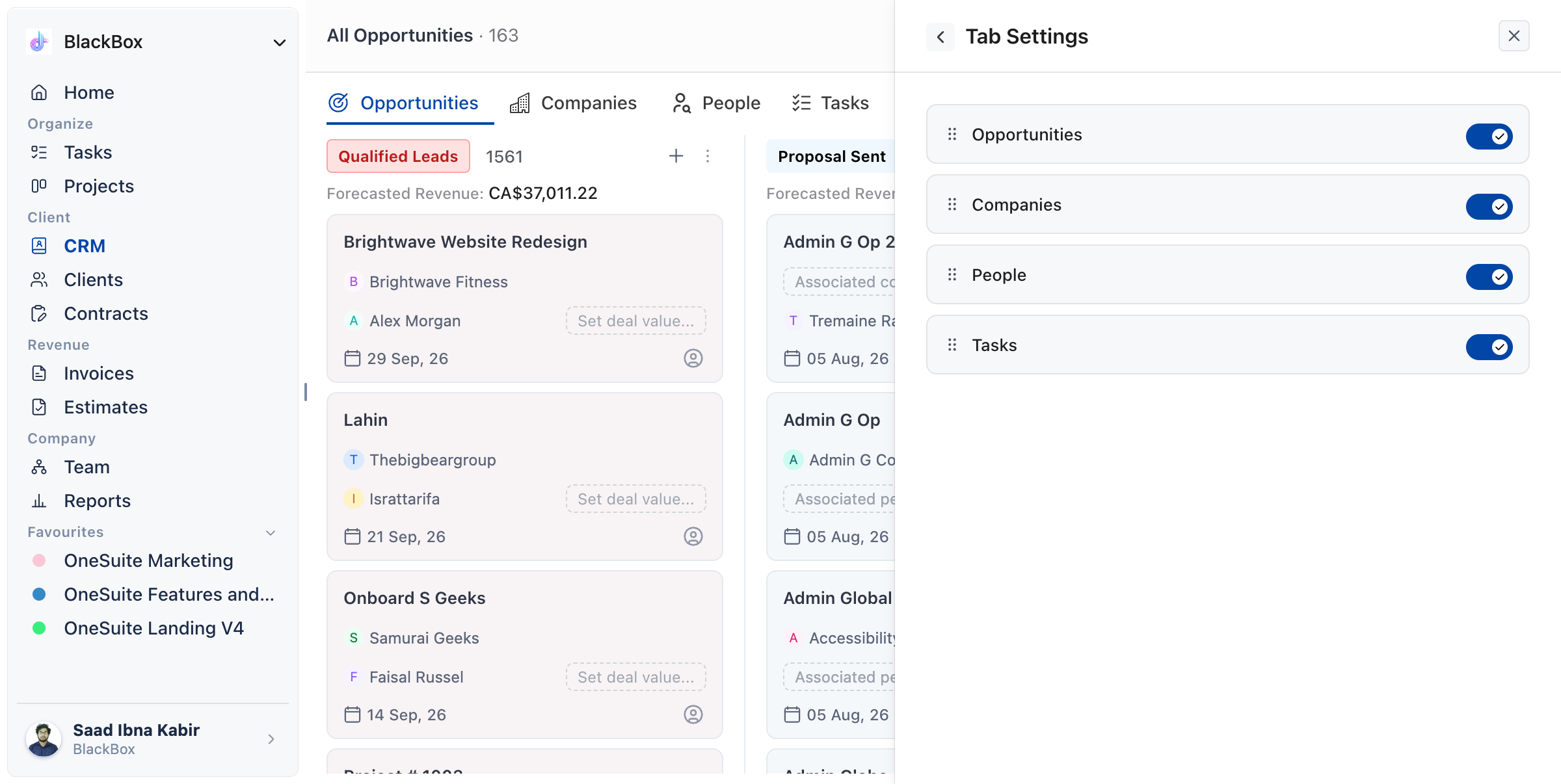Open the Tasks checklist icon in sidebar

39,152
